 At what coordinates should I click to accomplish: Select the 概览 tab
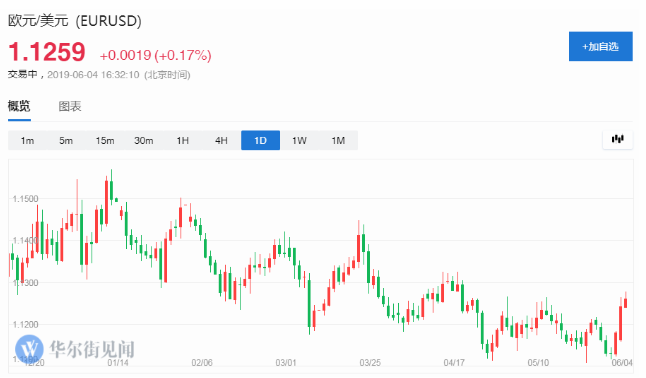click(x=19, y=106)
